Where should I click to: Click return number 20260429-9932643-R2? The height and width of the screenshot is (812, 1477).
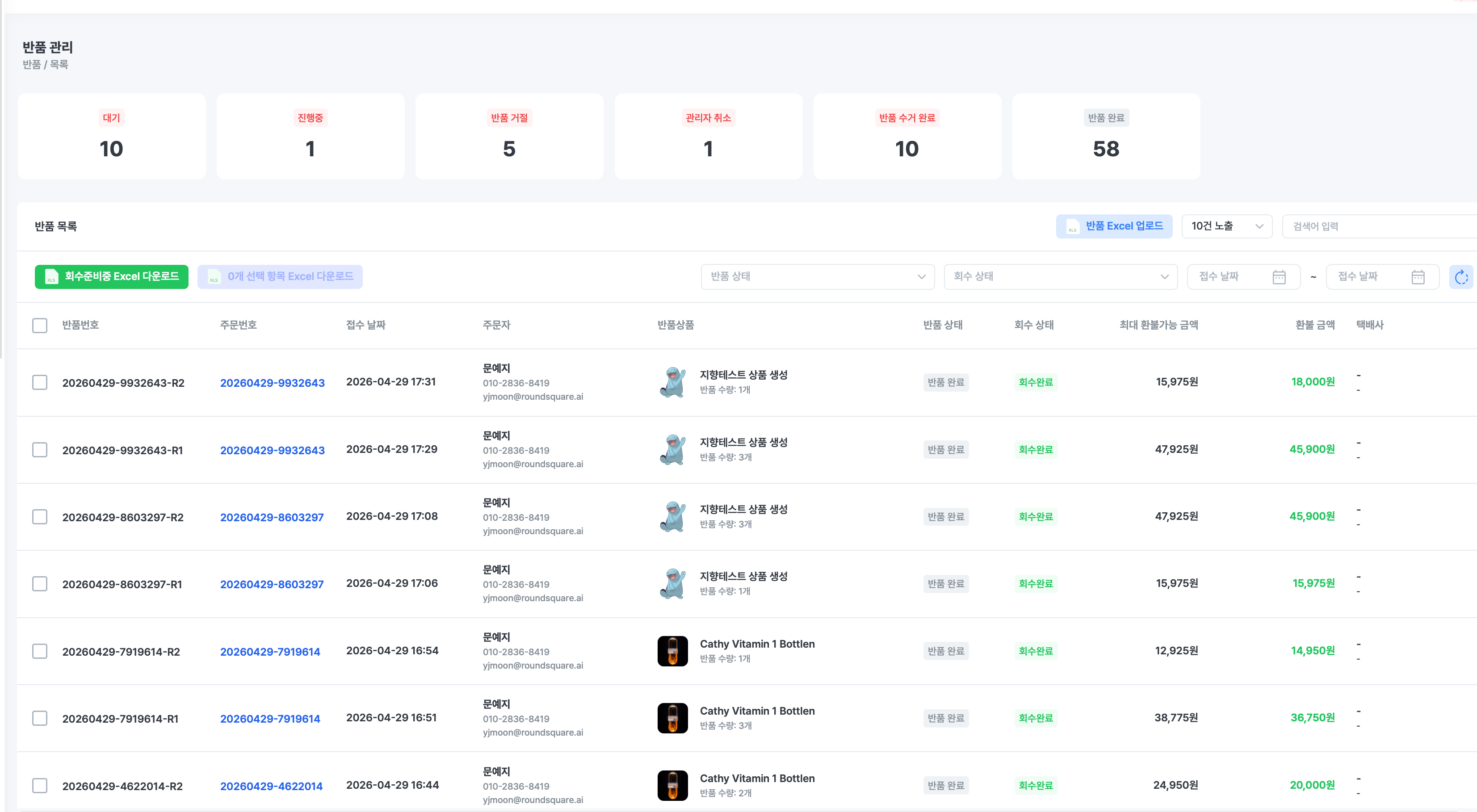coord(123,383)
